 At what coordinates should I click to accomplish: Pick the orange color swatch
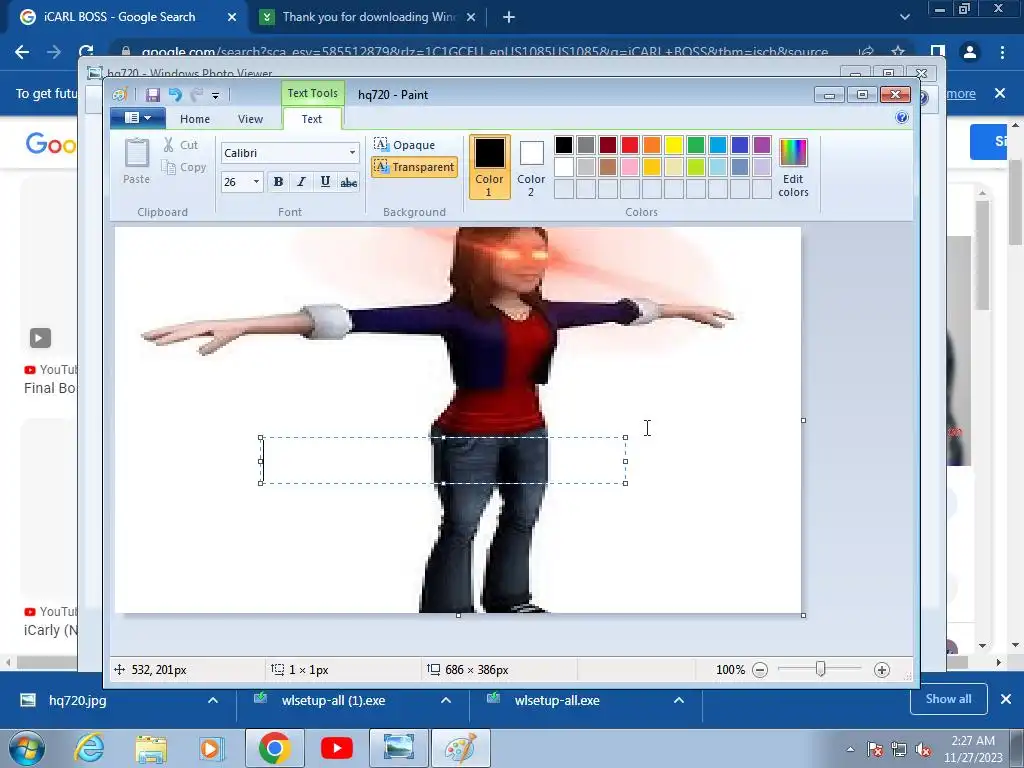click(x=652, y=144)
